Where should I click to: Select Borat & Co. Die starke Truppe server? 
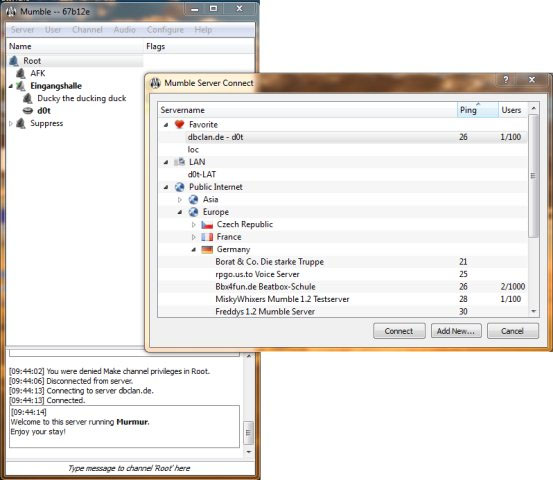(x=343, y=262)
